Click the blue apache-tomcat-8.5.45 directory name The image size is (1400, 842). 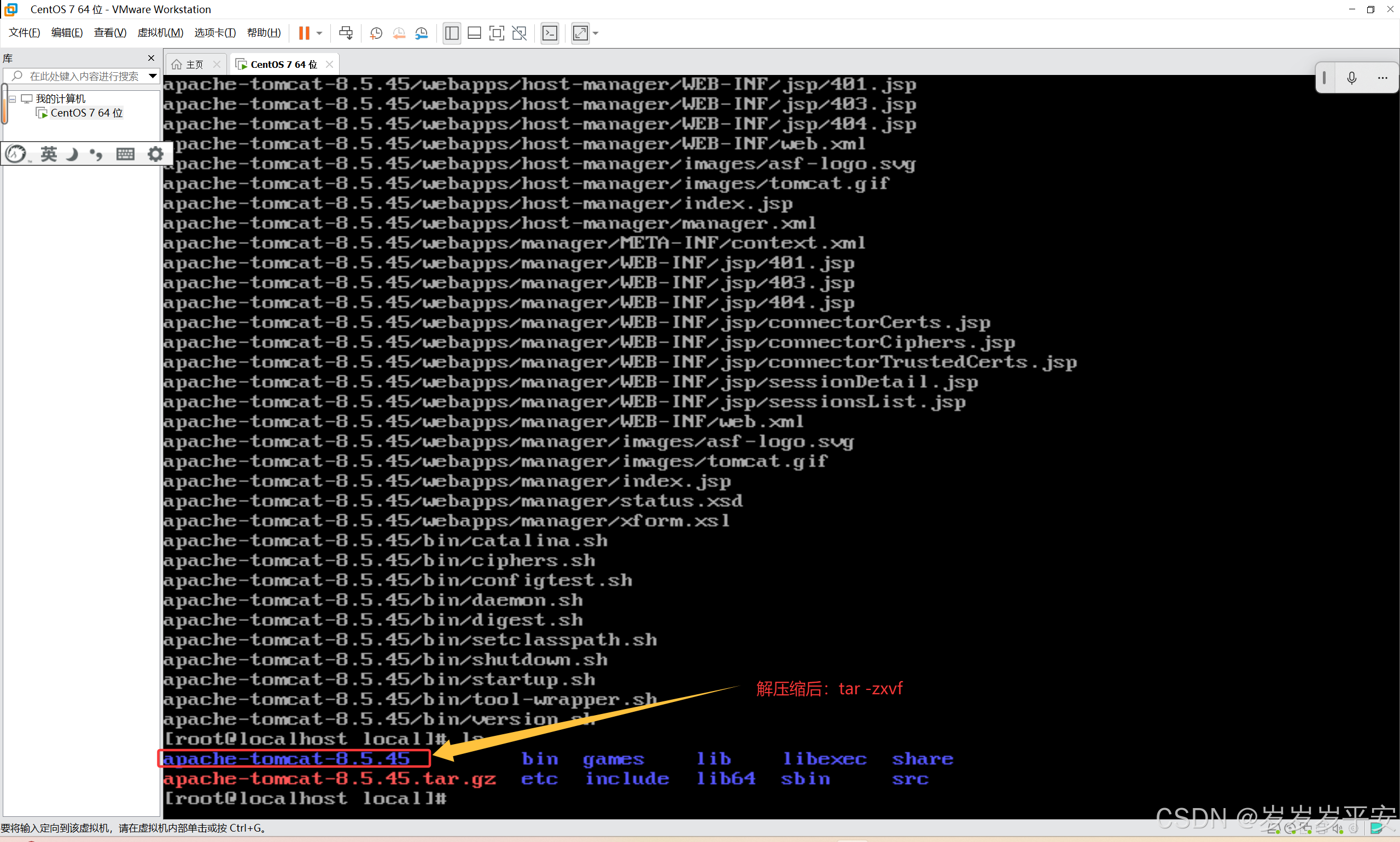[x=287, y=759]
